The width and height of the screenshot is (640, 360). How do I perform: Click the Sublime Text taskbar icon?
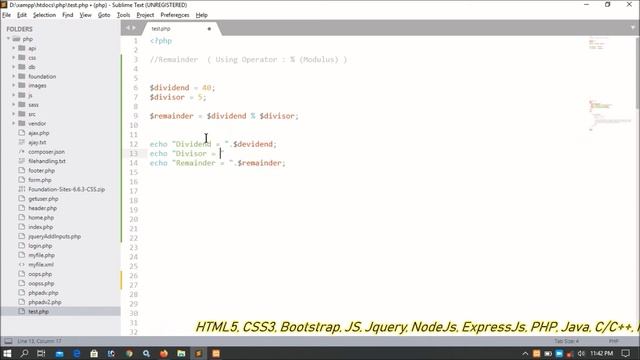[x=198, y=353]
